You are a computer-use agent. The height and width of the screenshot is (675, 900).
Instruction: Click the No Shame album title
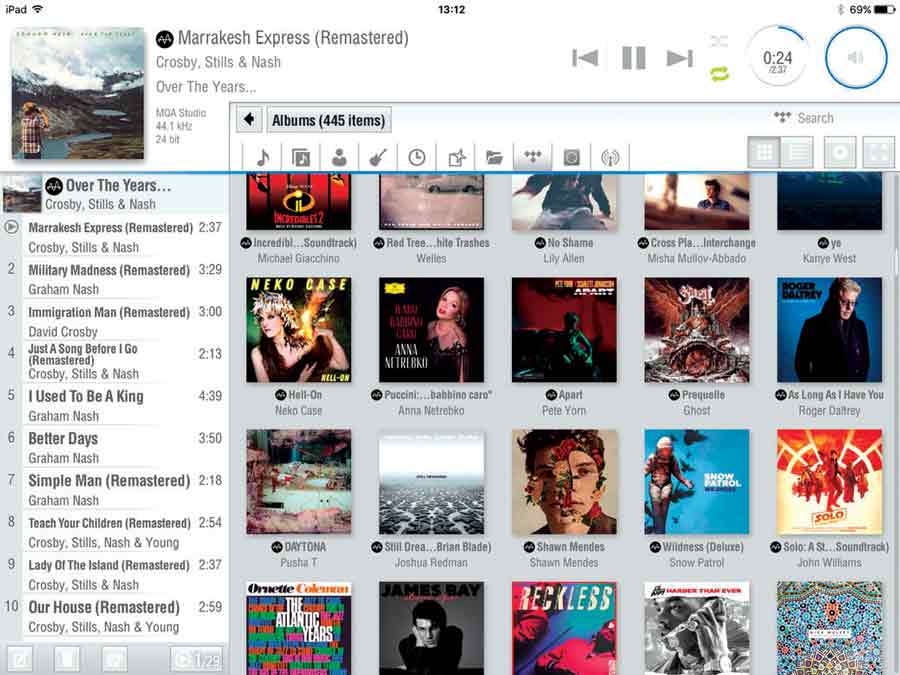(570, 243)
